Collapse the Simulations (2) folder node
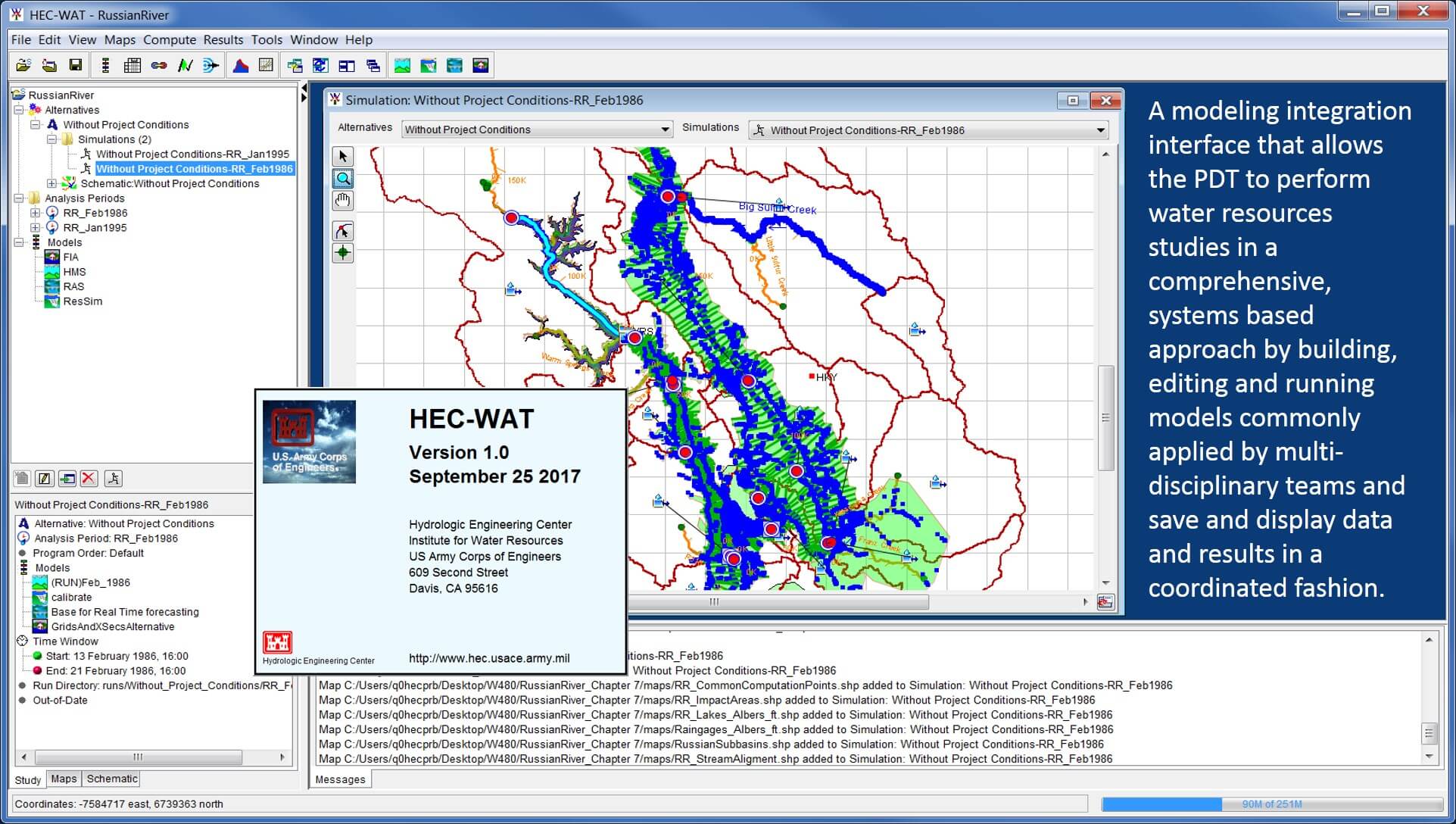1456x824 pixels. [51, 139]
